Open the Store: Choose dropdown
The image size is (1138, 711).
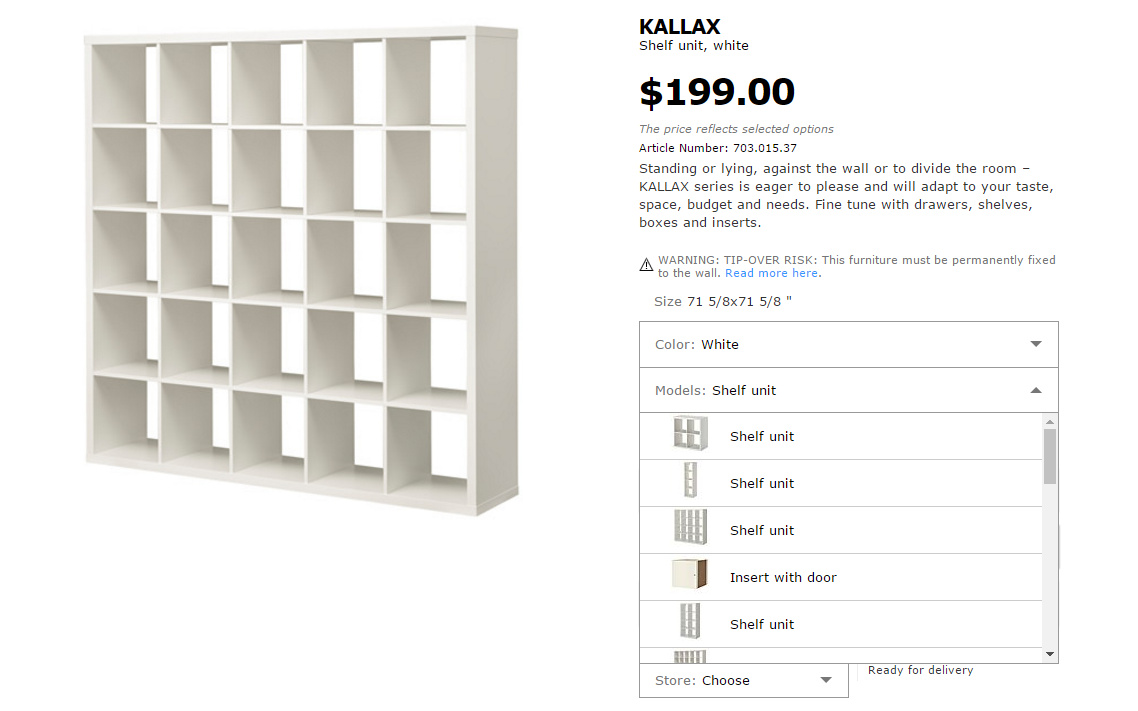(826, 680)
